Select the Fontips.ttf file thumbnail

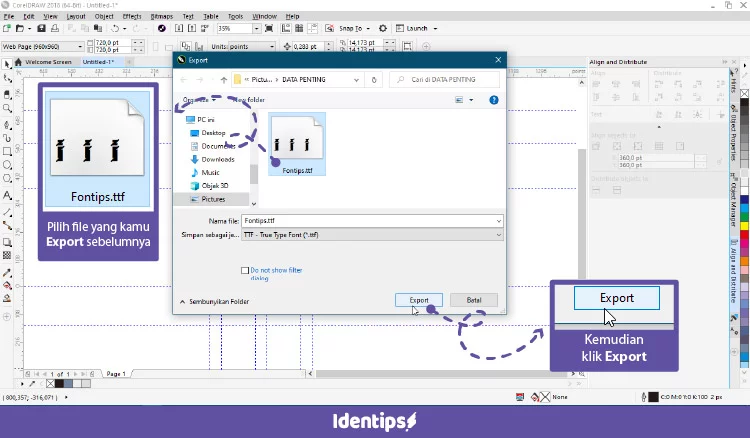pos(297,142)
